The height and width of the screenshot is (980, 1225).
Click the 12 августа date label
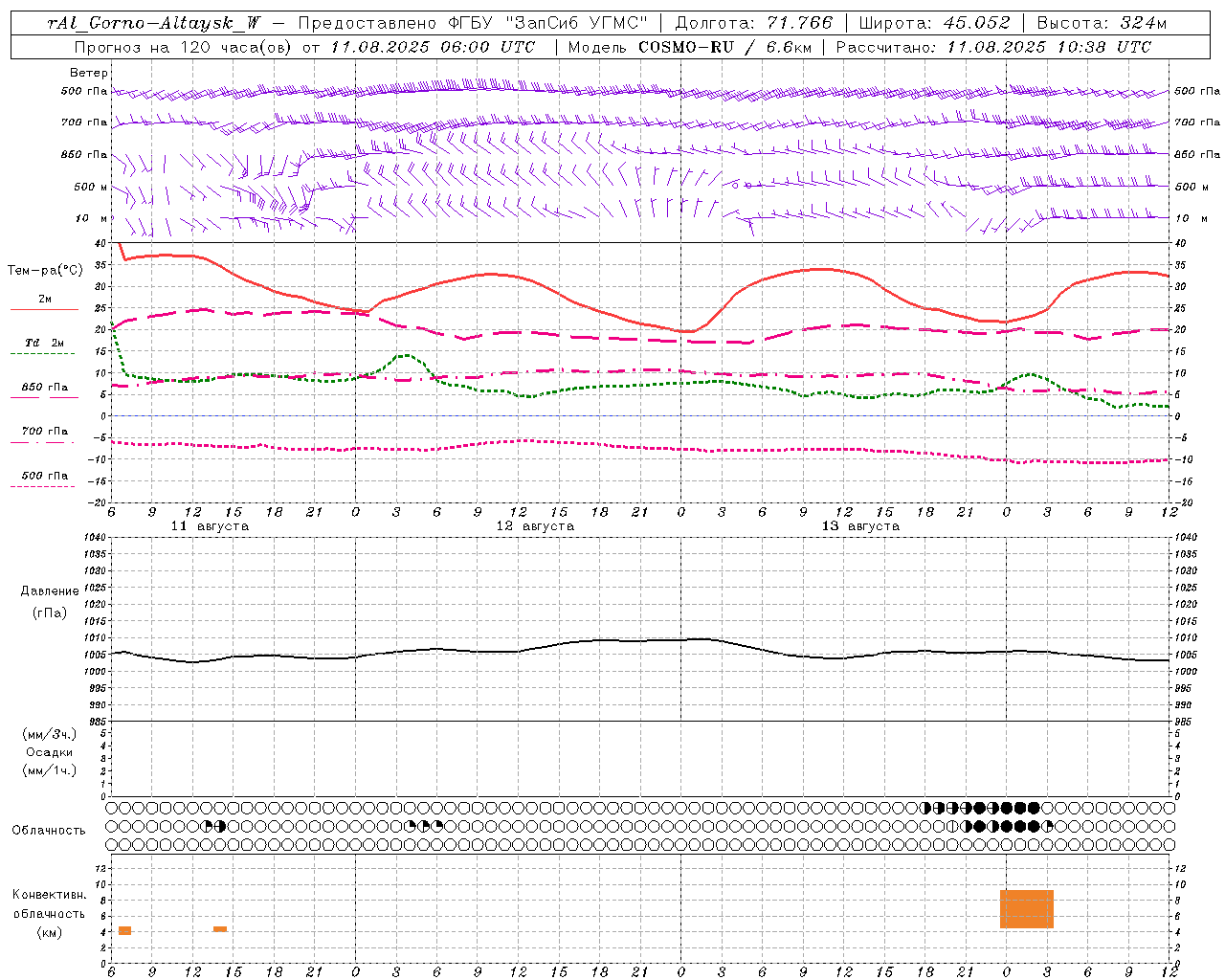[535, 526]
